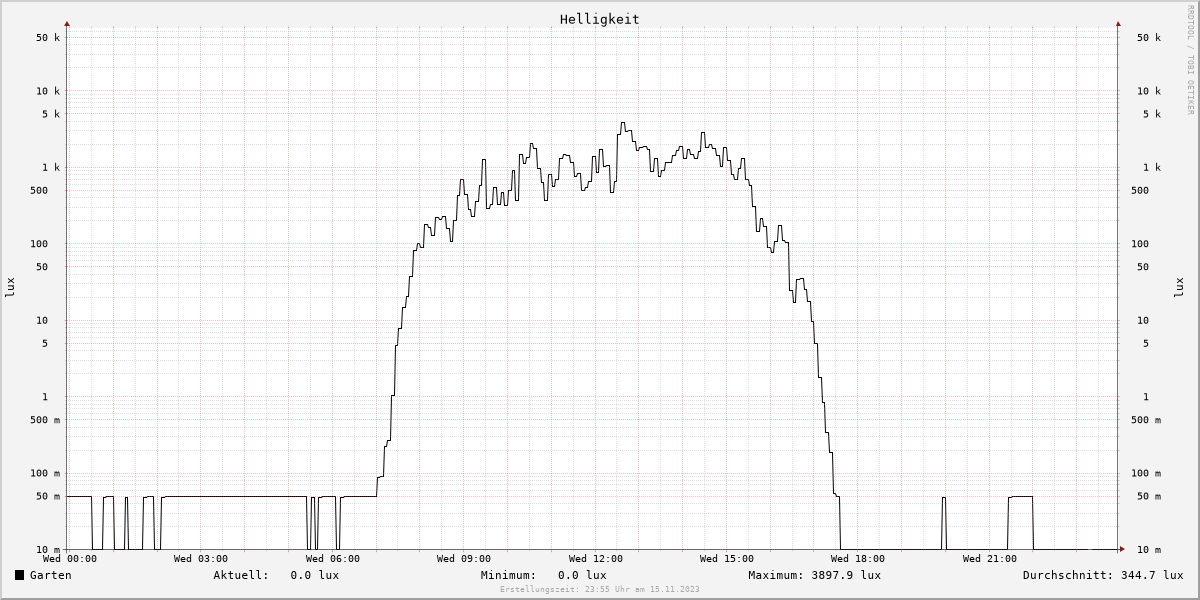1200x600 pixels.
Task: Click the 50 k label on right axis
Action: tap(1149, 38)
